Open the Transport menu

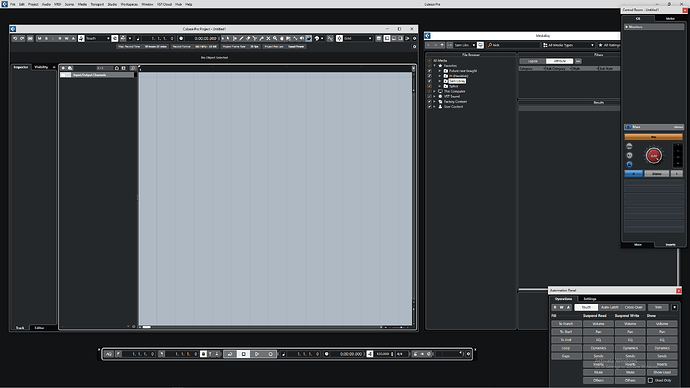point(97,4)
